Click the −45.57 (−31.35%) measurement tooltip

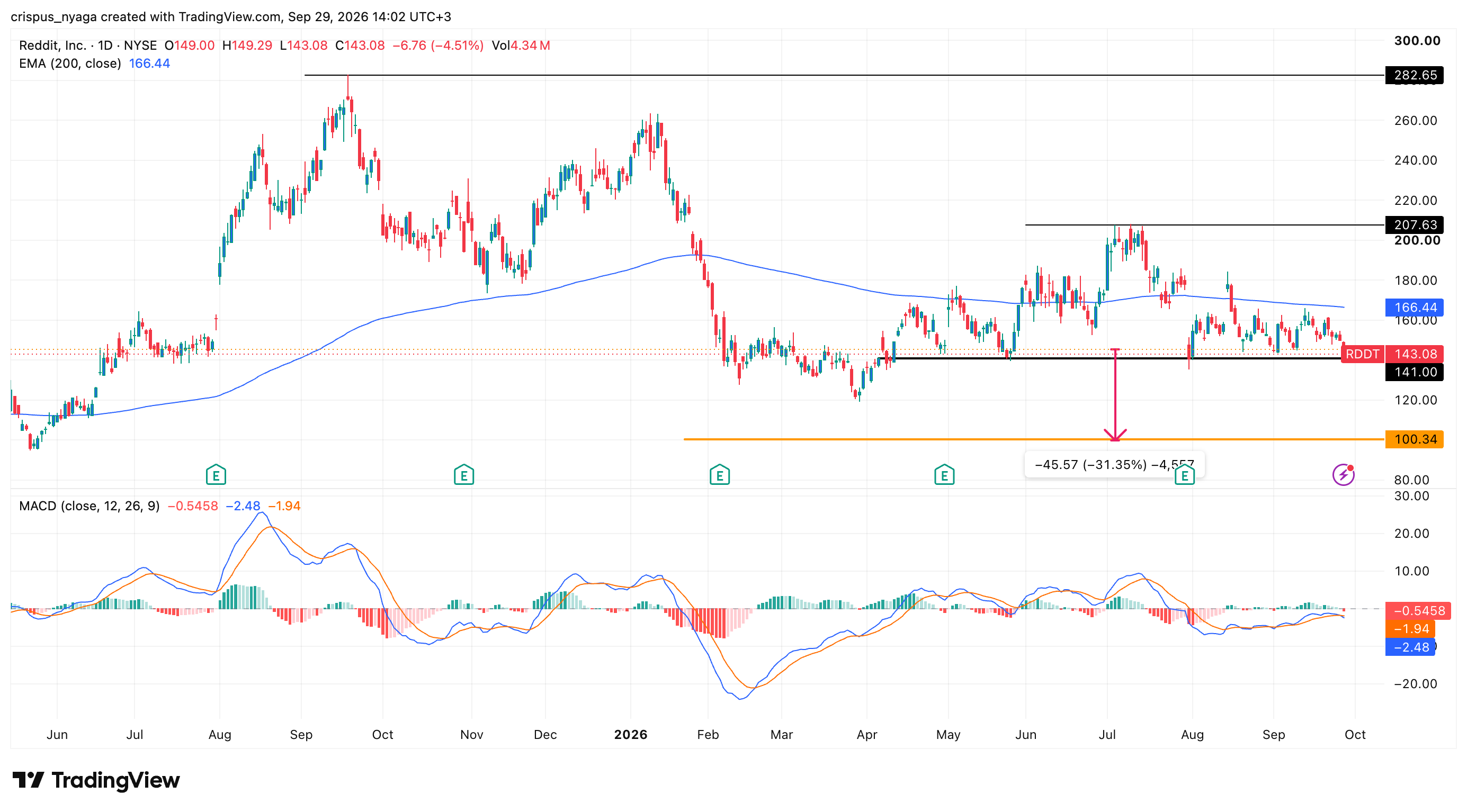(x=1114, y=464)
